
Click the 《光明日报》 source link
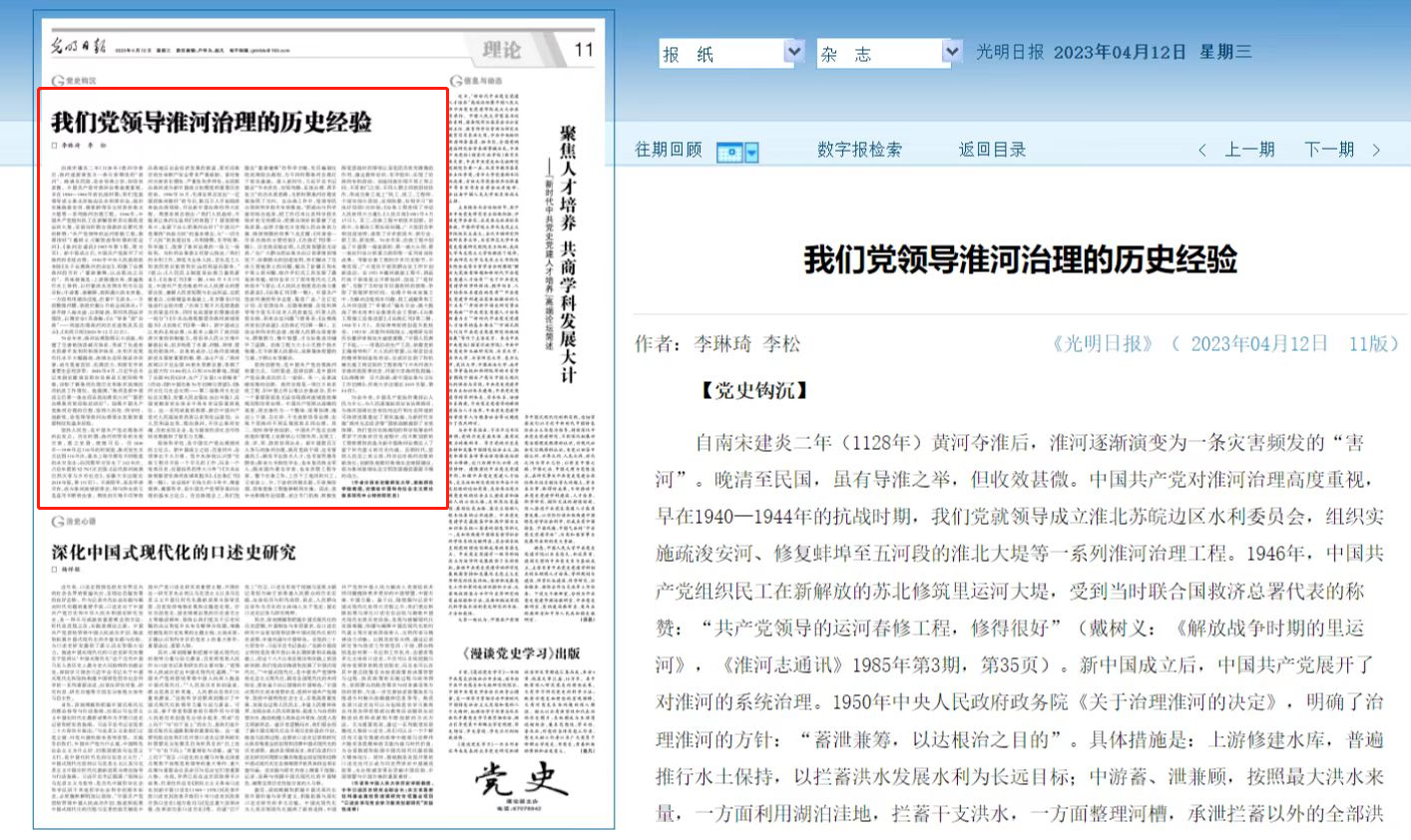[x=1103, y=344]
